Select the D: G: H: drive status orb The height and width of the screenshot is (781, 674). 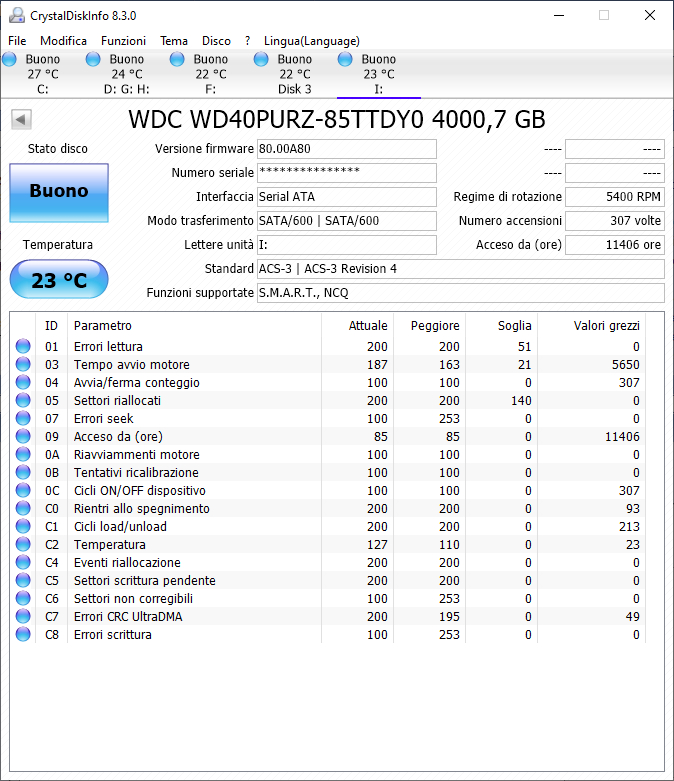tap(93, 59)
